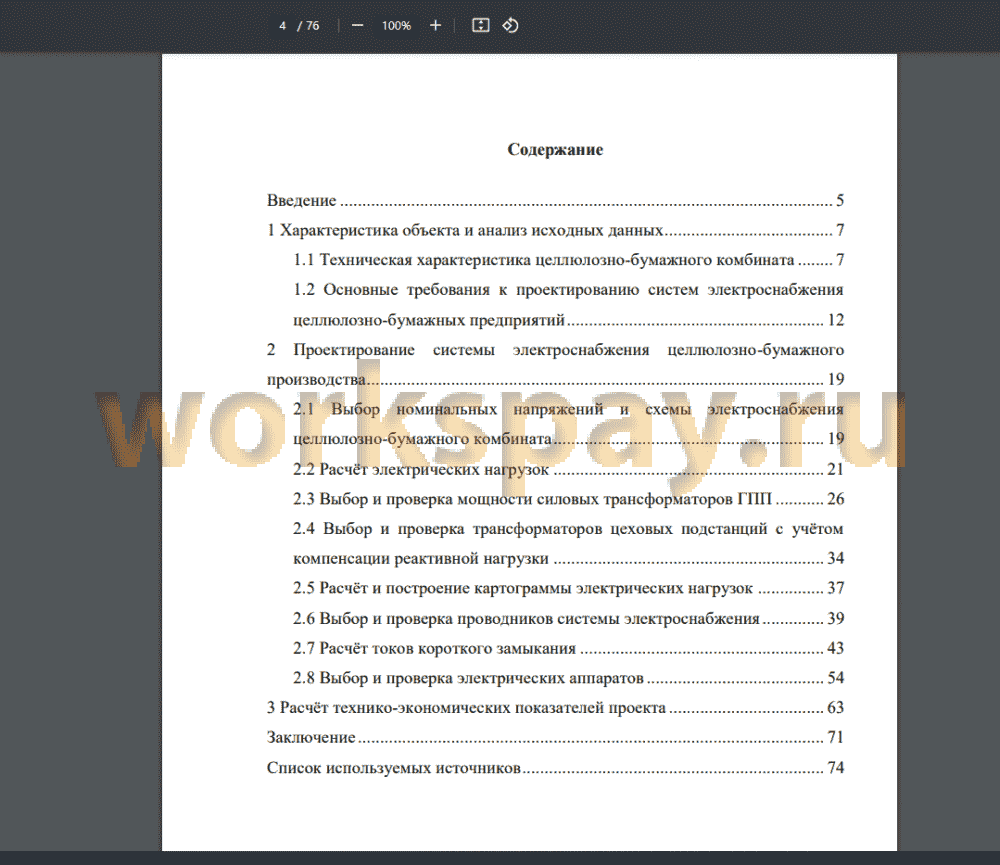Click 'целлюлозно-бумажных предприятий' line ending 12
Image resolution: width=1000 pixels, height=865 pixels.
pyautogui.click(x=568, y=320)
